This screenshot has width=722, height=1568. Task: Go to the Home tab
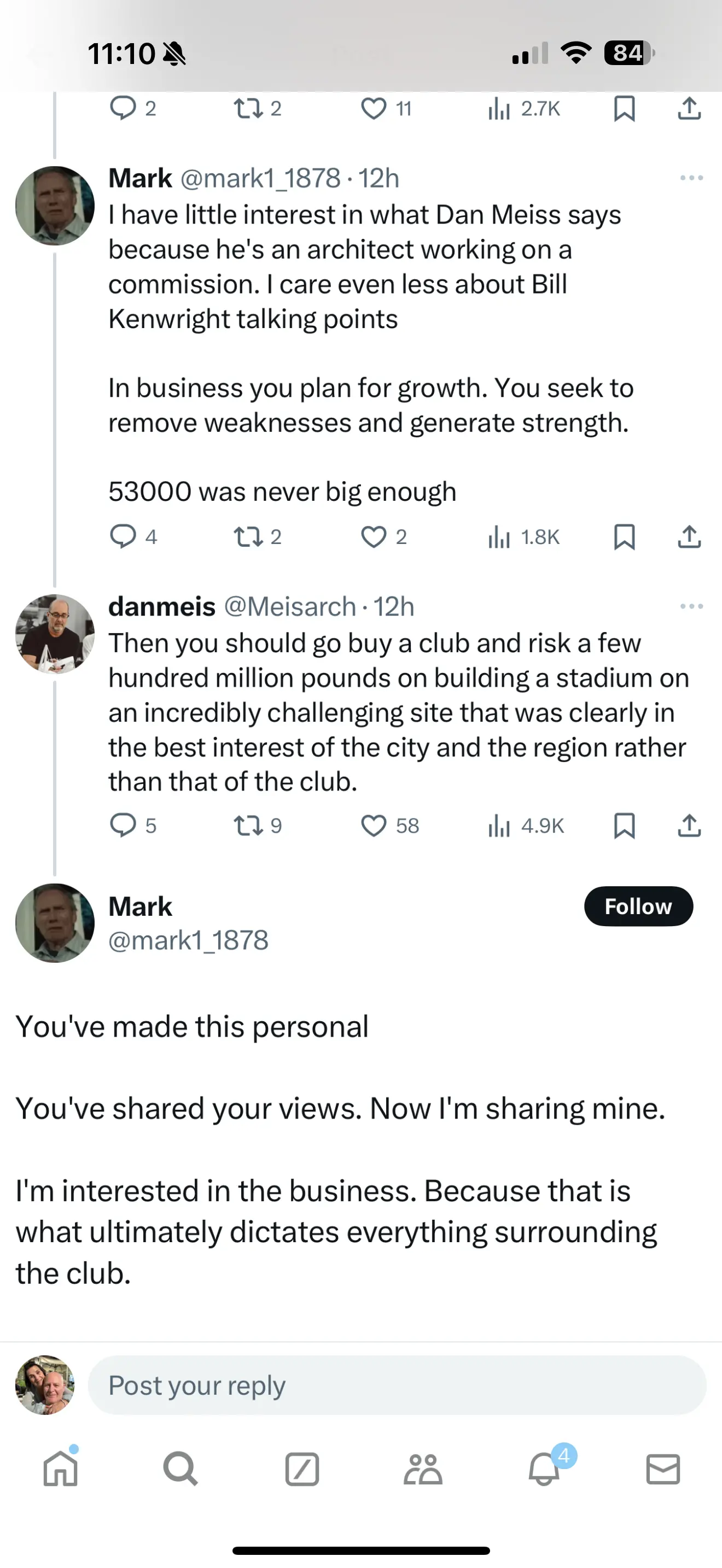point(61,1470)
